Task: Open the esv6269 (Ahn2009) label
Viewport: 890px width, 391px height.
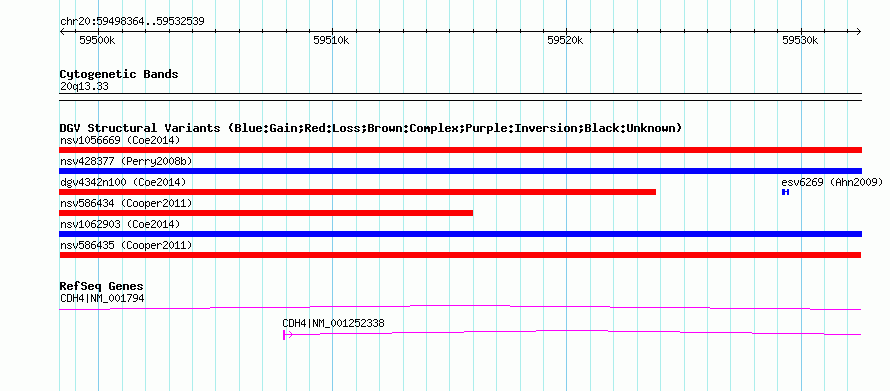Action: [832, 182]
